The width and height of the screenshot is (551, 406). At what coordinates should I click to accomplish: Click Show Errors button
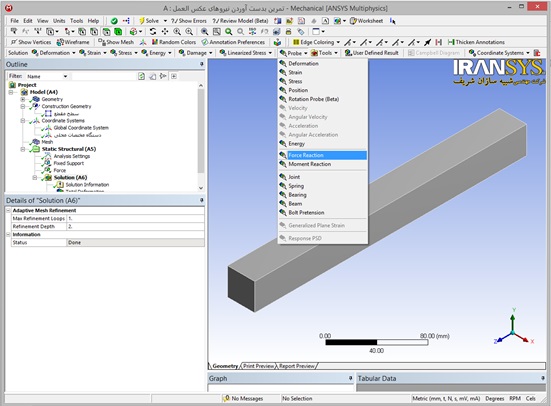coord(189,21)
